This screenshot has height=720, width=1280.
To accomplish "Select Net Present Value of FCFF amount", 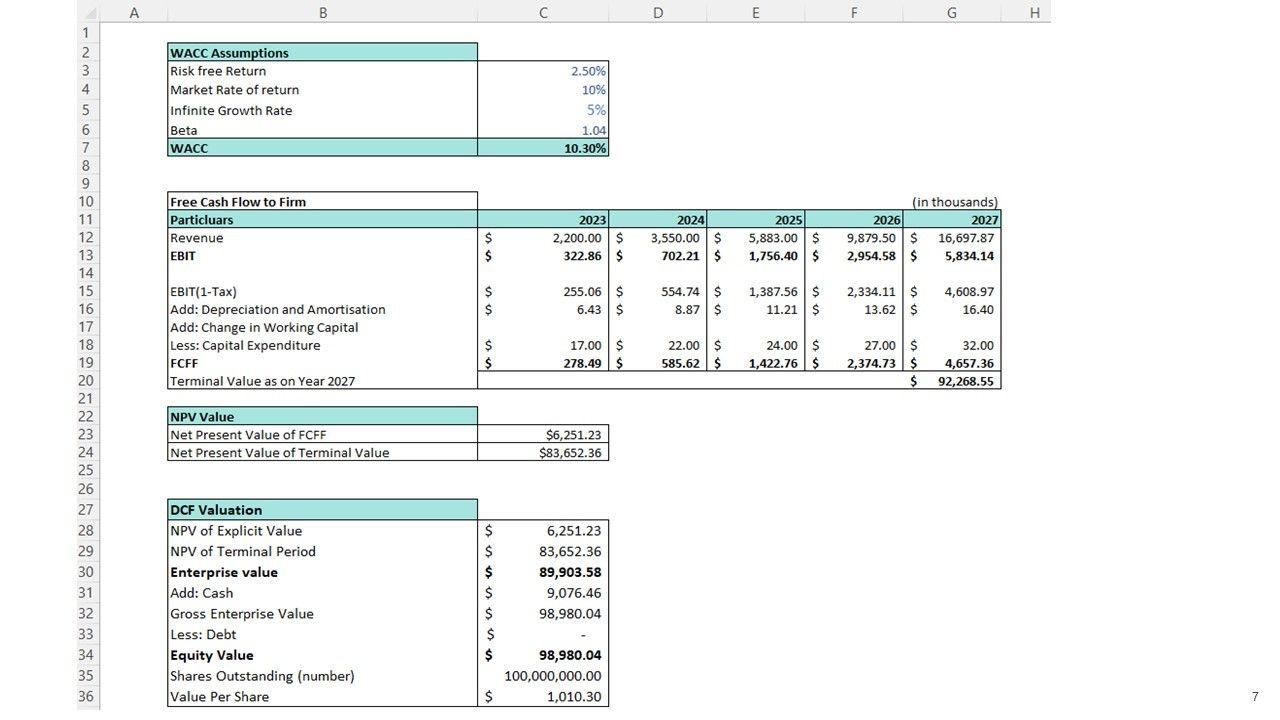I will click(x=543, y=435).
